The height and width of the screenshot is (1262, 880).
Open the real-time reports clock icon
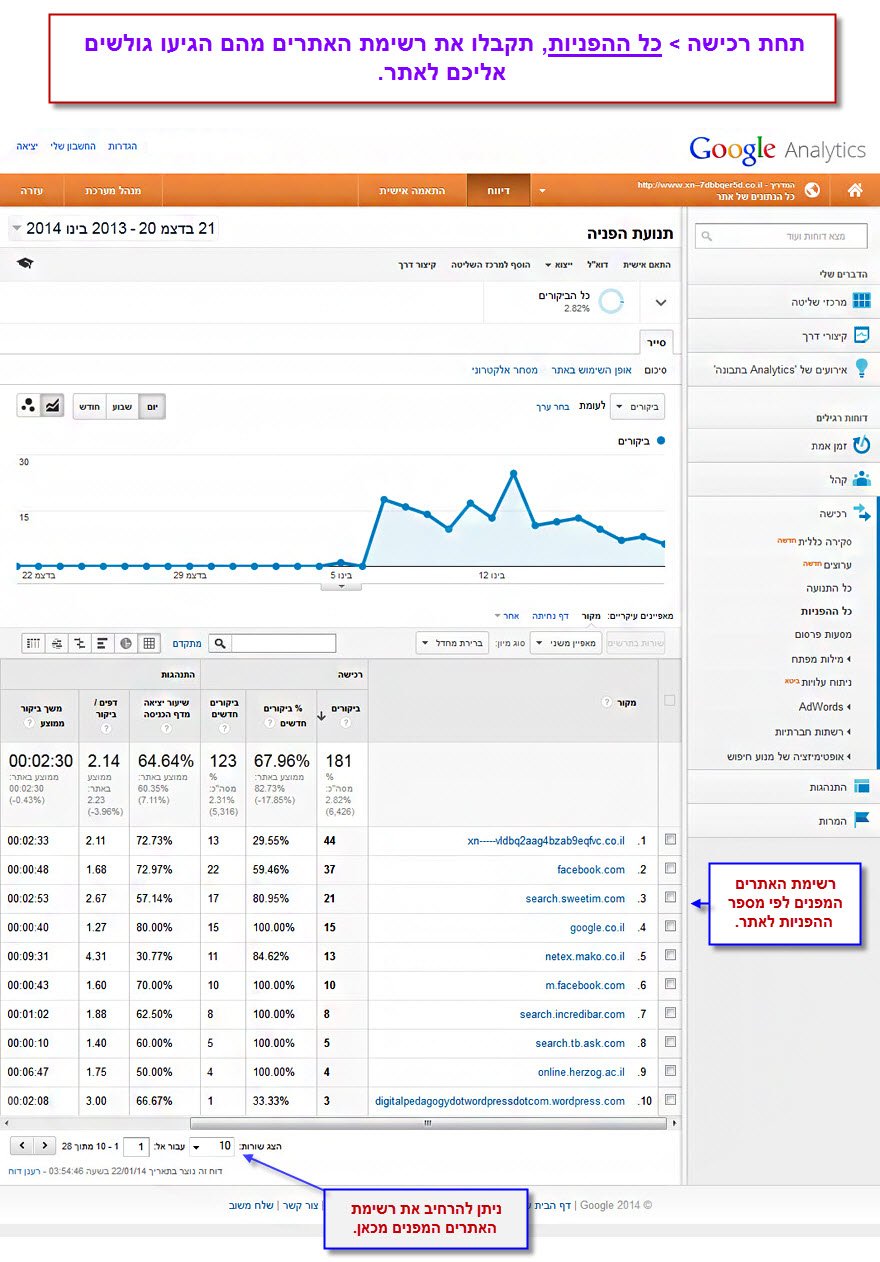coord(861,445)
